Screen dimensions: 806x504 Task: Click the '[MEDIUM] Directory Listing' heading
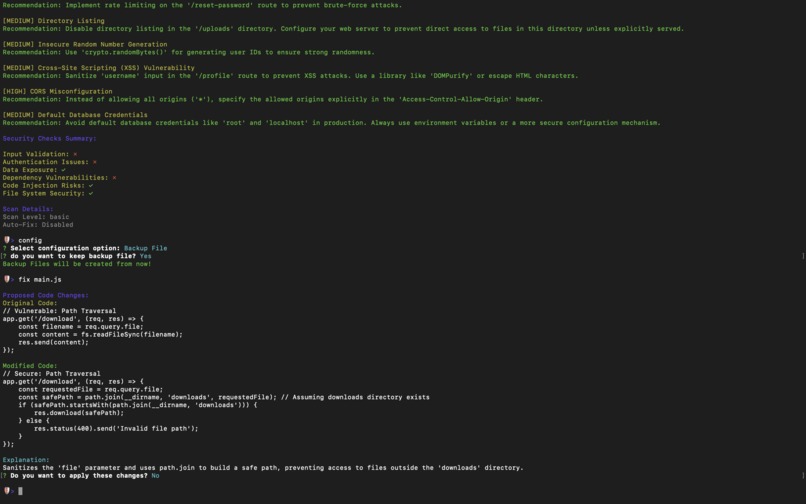(53, 21)
